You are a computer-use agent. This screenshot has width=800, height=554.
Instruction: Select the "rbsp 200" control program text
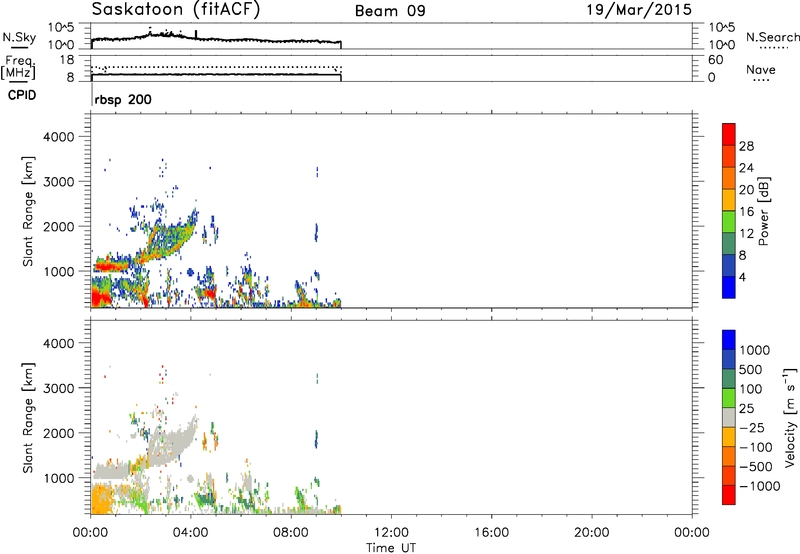[x=123, y=99]
